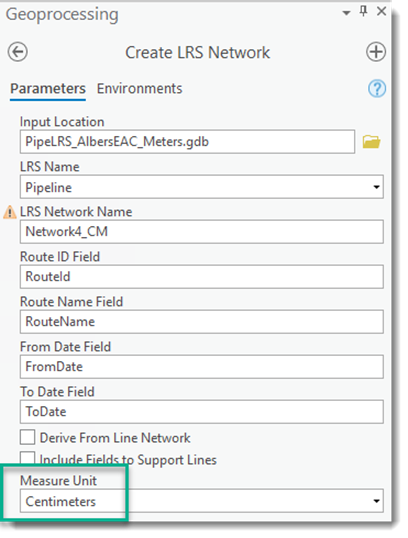Select the From Date Field input
This screenshot has height=538, width=408.
(202, 366)
